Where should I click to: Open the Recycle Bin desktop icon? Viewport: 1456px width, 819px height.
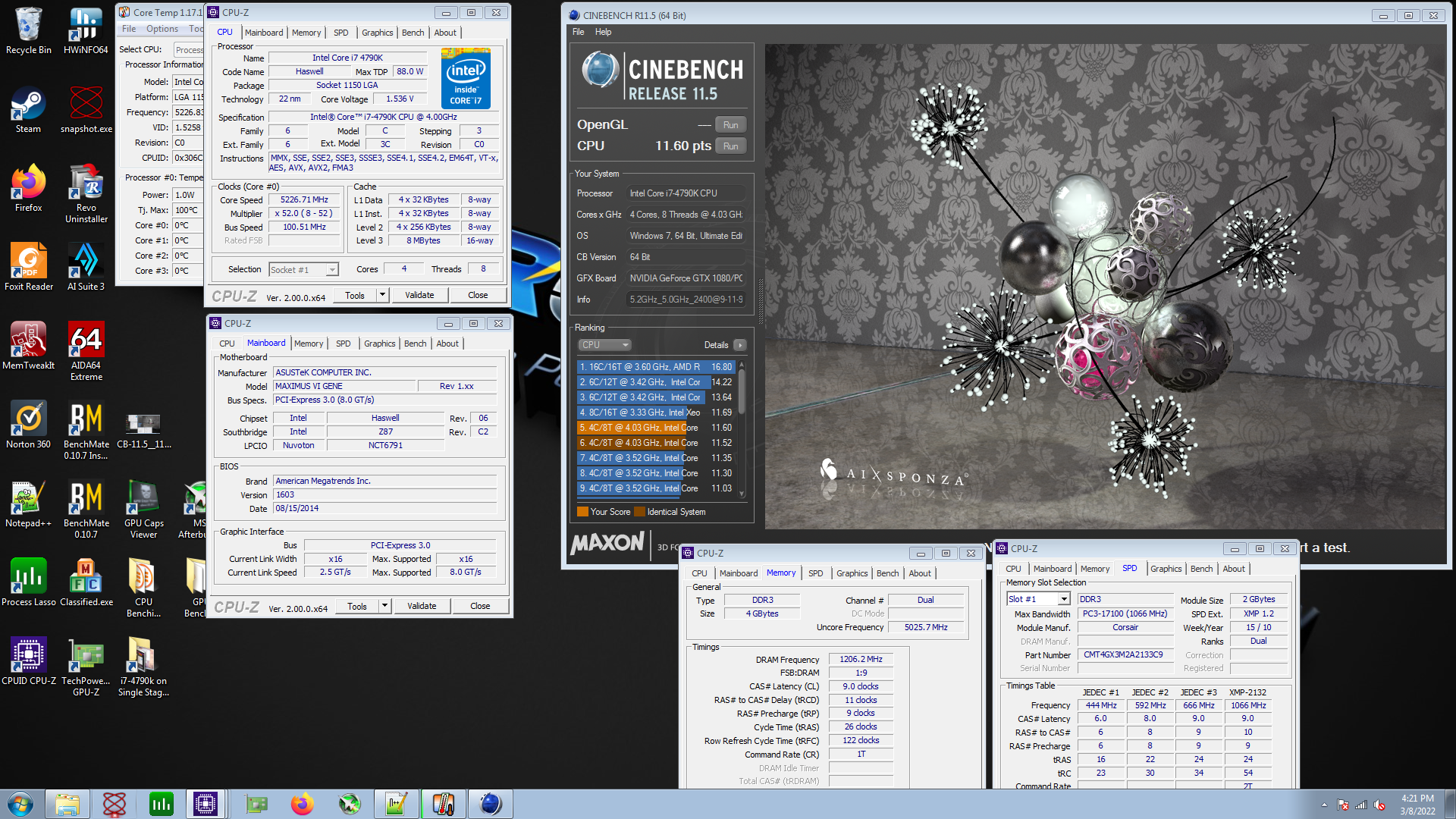28,30
